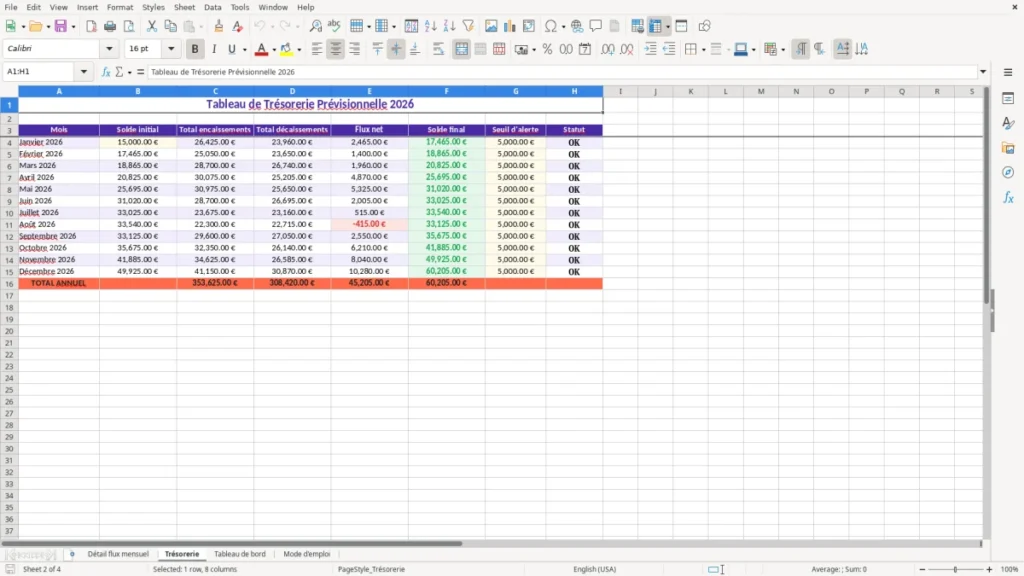Screen dimensions: 1024x576
Task: Expand the Name Box dropdown arrow
Action: point(84,72)
